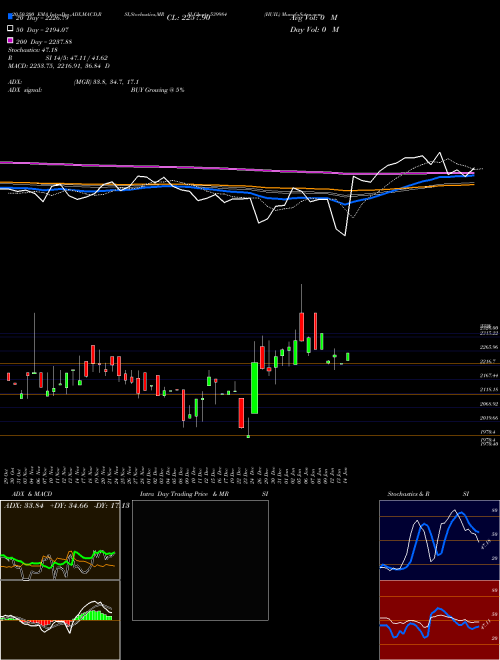The image size is (500, 660).
Task: Click the empty Intra Day Trading Price panel
Action: coord(200,560)
